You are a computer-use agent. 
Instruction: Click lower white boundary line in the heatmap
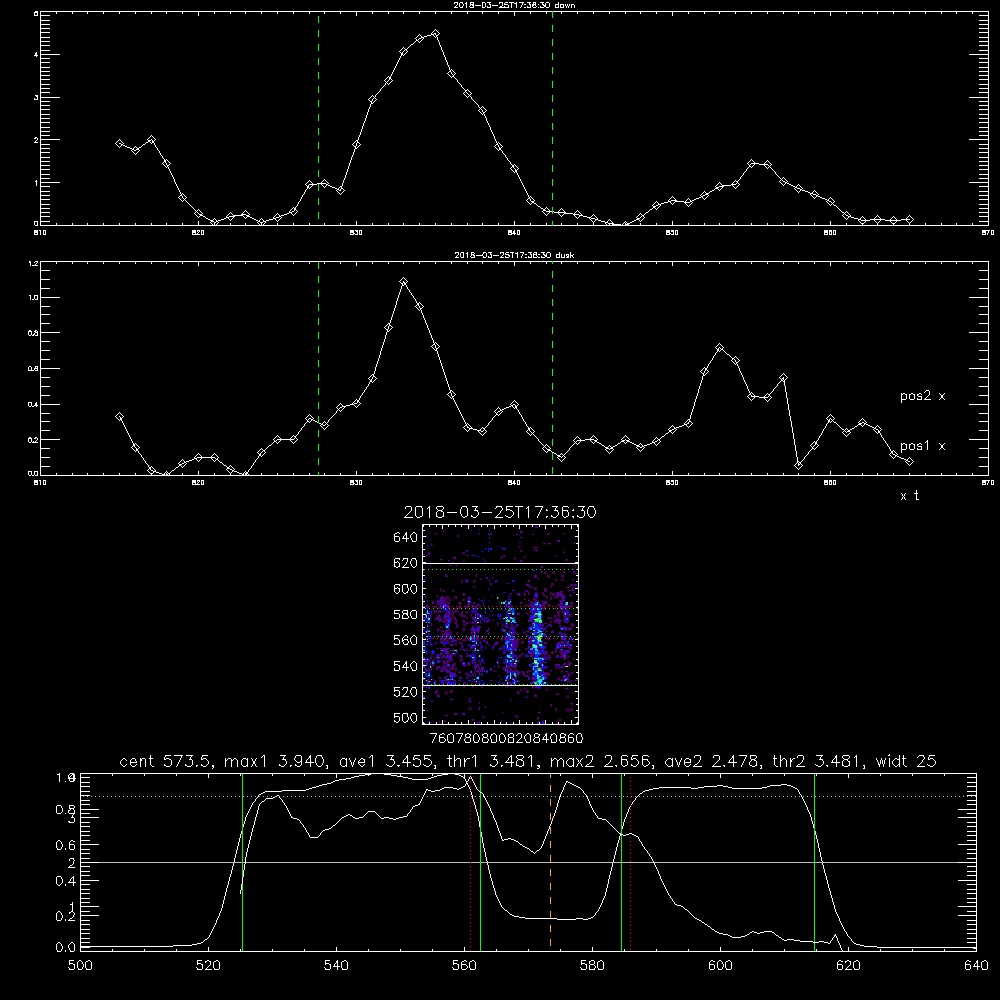pyautogui.click(x=501, y=685)
